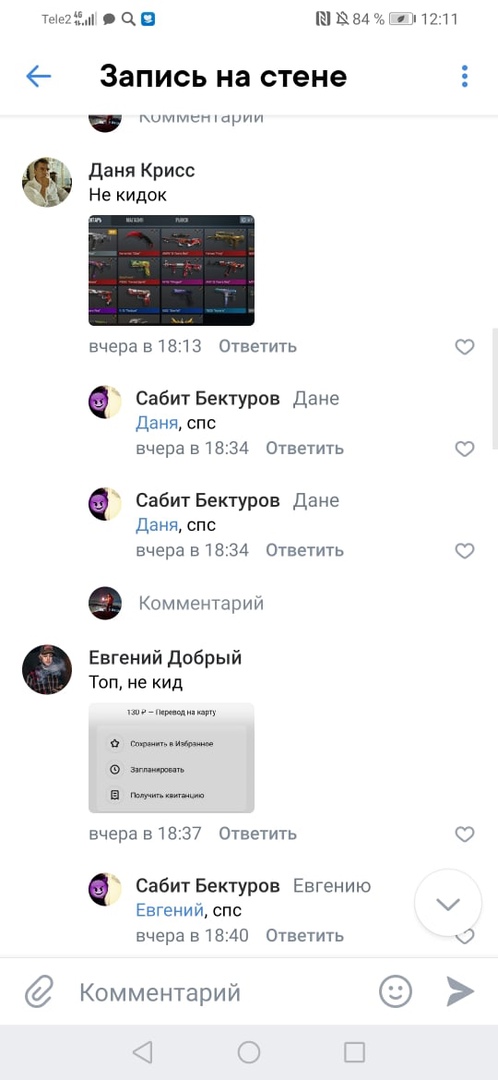The image size is (498, 1080).
Task: Open Евгений Добрый's profile avatar
Action: [47, 669]
